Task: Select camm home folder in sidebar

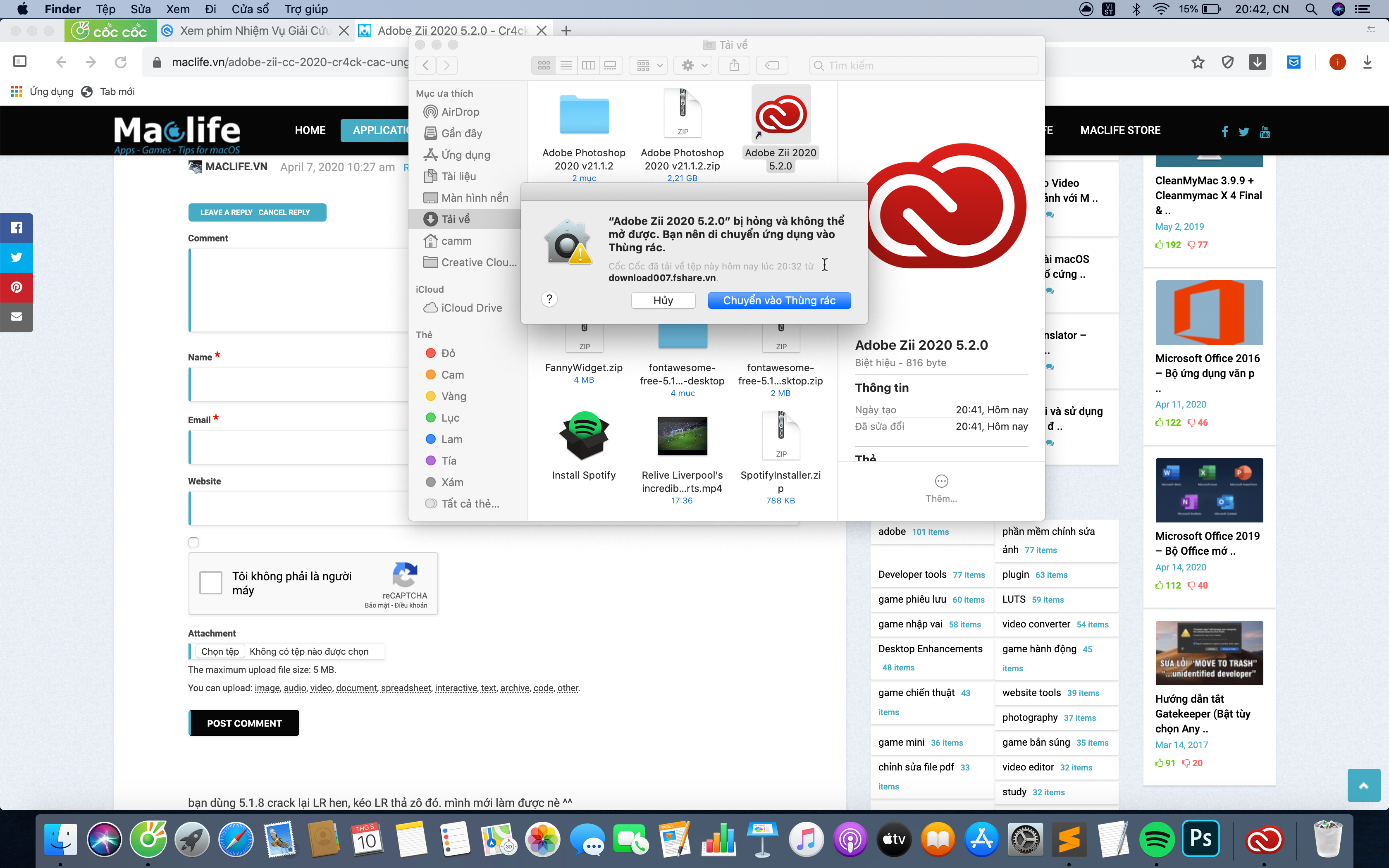Action: tap(456, 241)
